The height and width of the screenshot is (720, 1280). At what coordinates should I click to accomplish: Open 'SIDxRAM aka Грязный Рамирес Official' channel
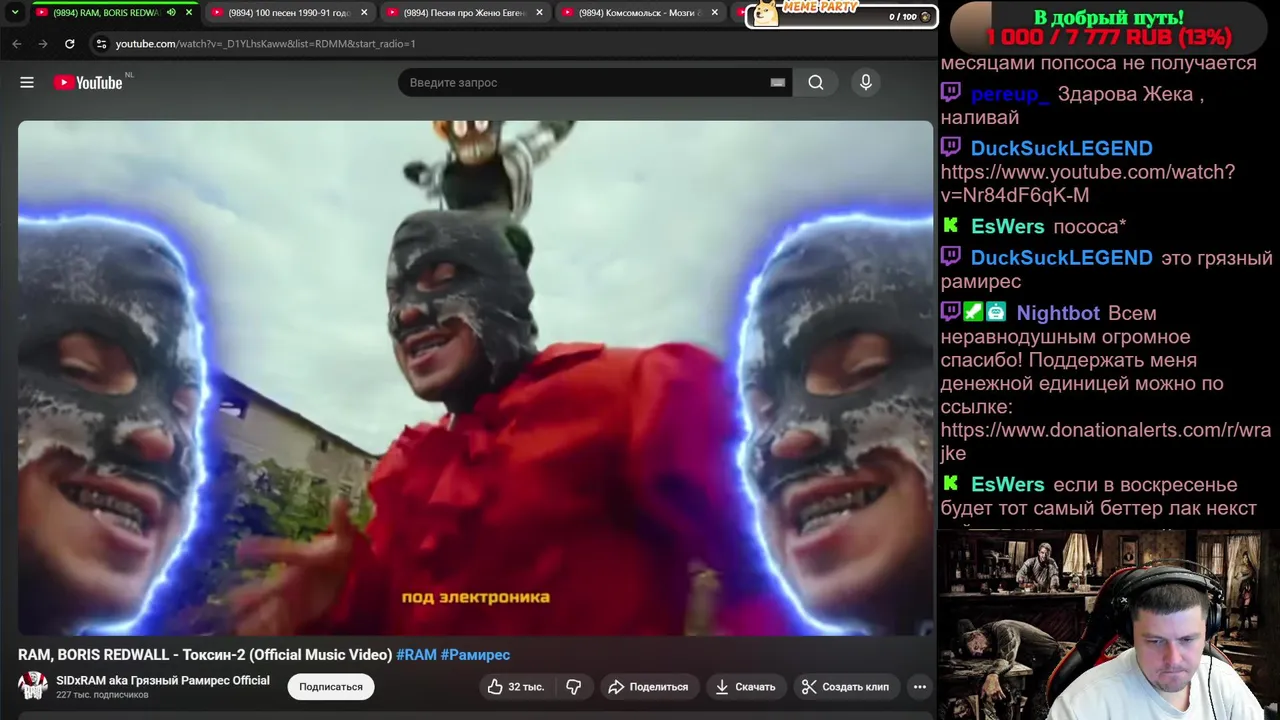(x=163, y=680)
